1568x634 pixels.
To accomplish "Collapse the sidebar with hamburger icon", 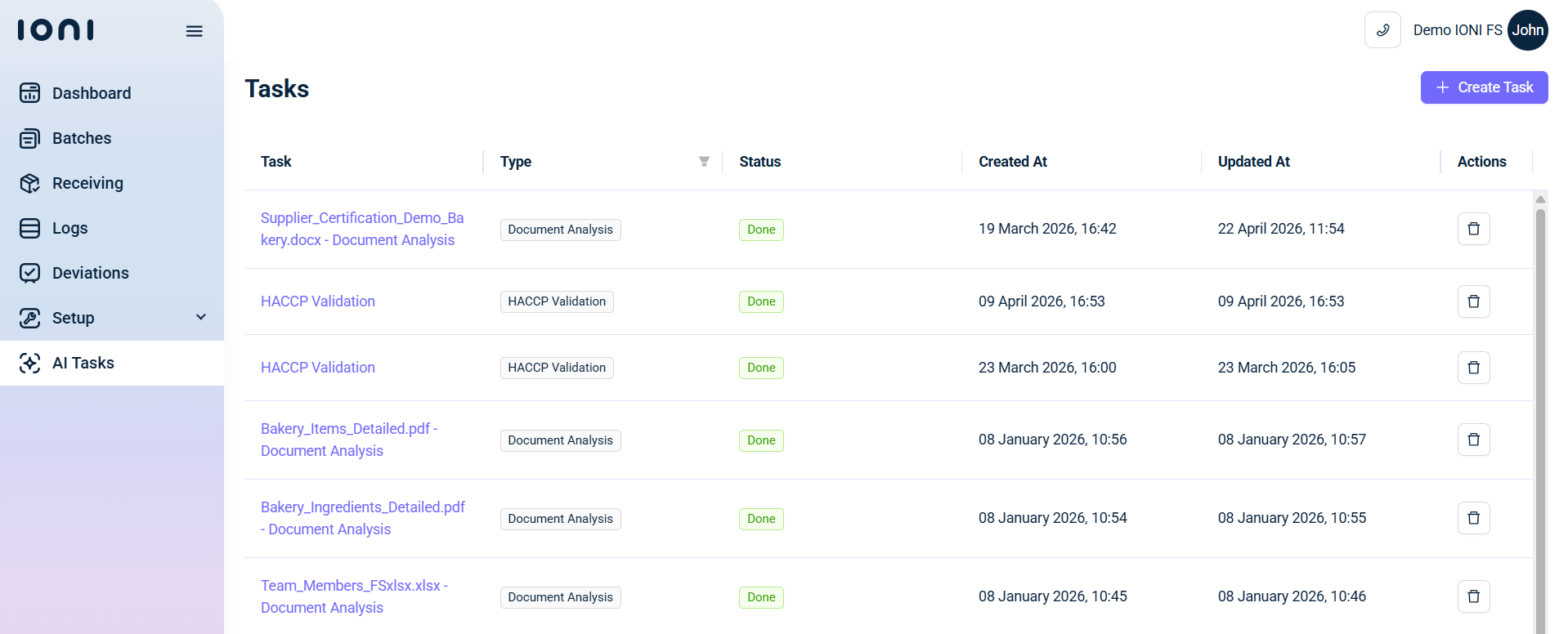I will coord(194,31).
